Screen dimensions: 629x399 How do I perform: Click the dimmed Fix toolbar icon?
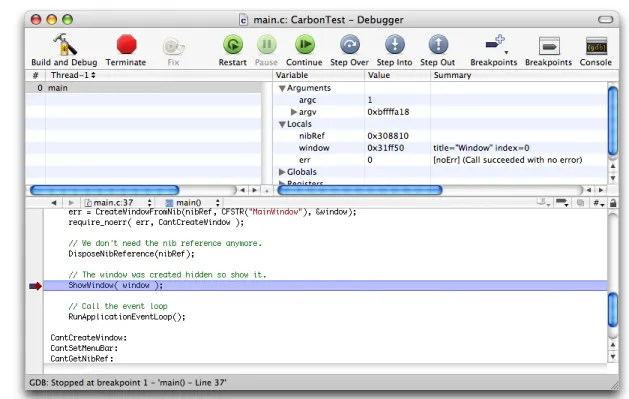(x=173, y=46)
